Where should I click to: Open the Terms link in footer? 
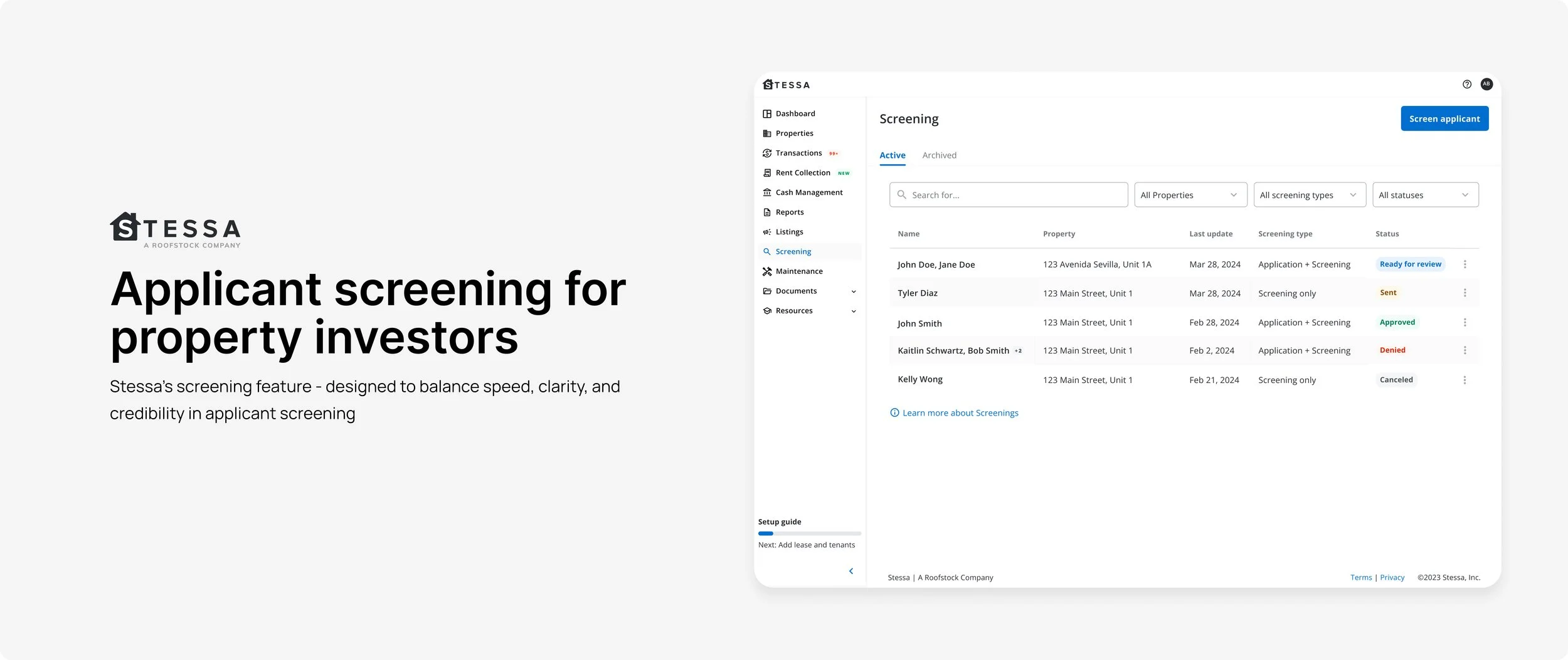(1361, 577)
